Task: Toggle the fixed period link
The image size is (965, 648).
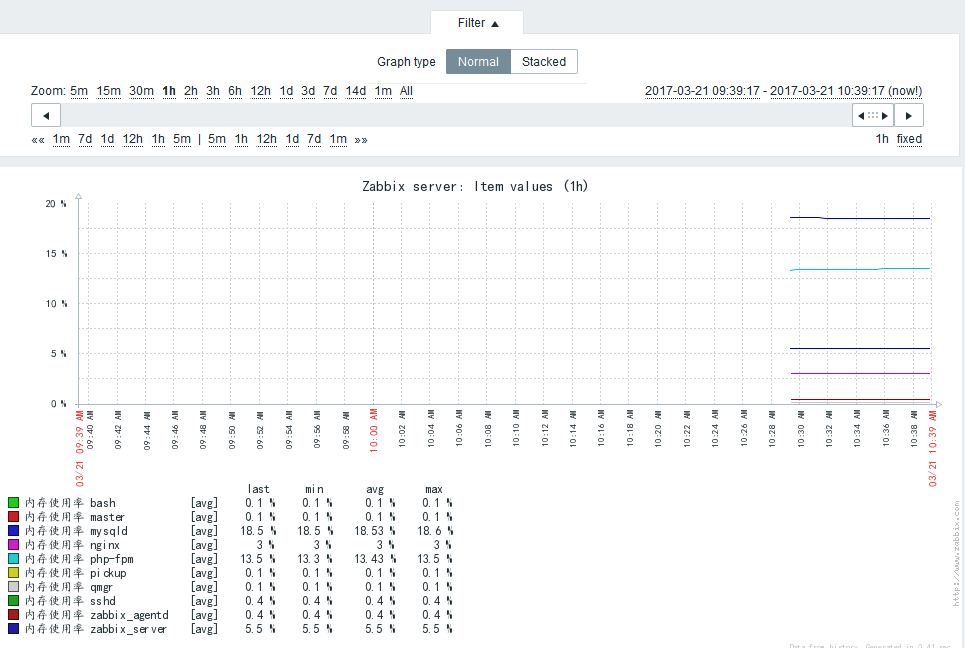Action: (x=909, y=139)
